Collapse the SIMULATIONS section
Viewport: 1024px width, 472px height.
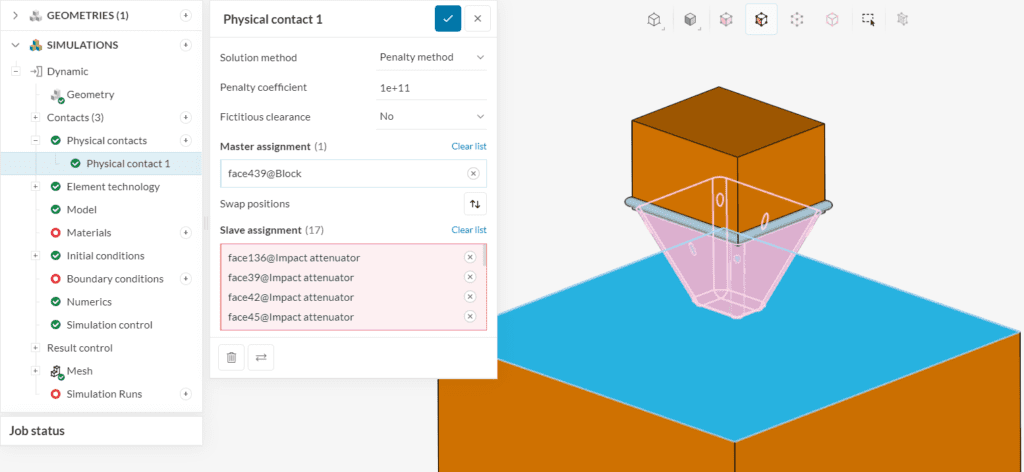click(x=15, y=45)
